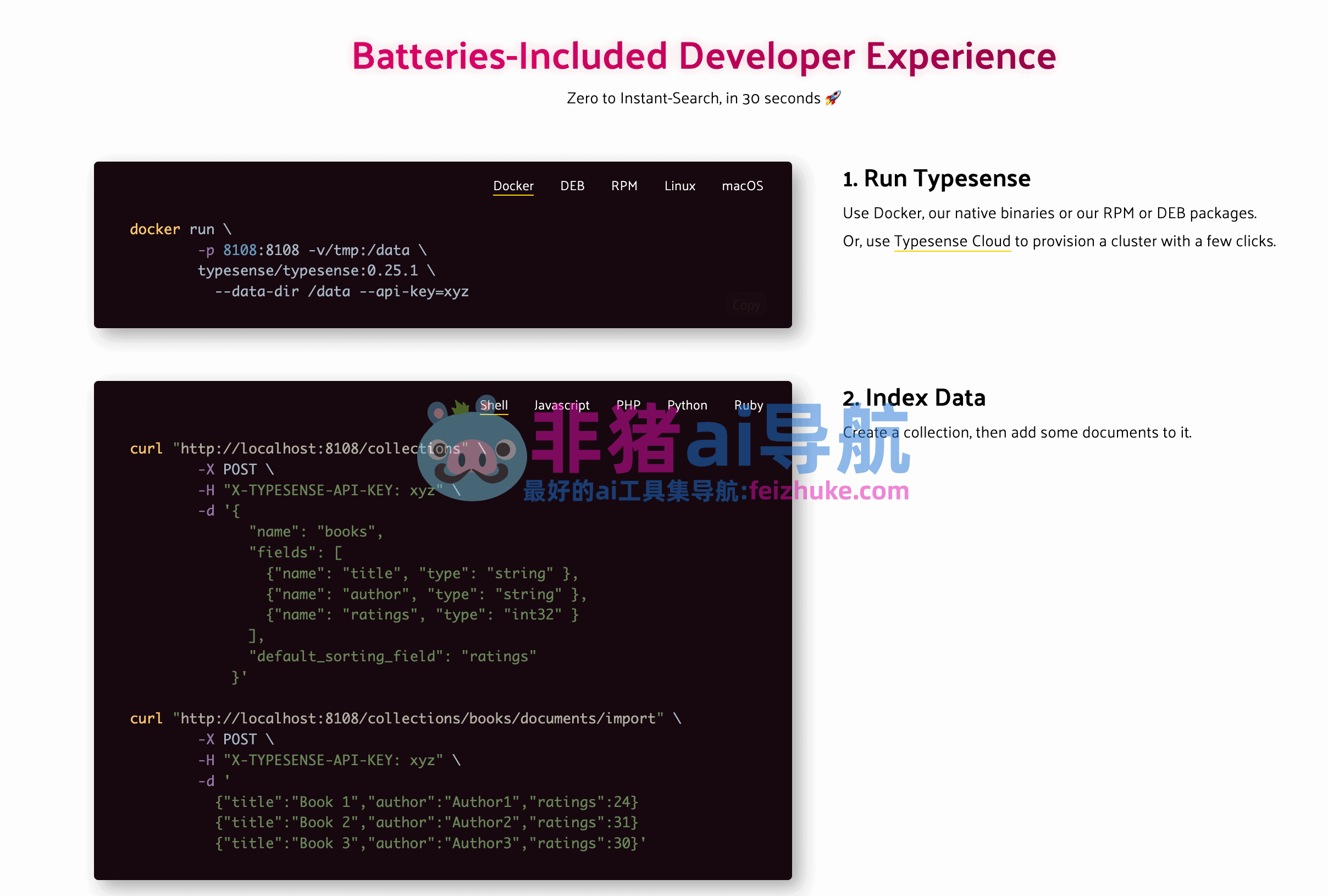Screen dimensions: 1328x896
Task: Switch to the DEB package tab
Action: pos(572,186)
